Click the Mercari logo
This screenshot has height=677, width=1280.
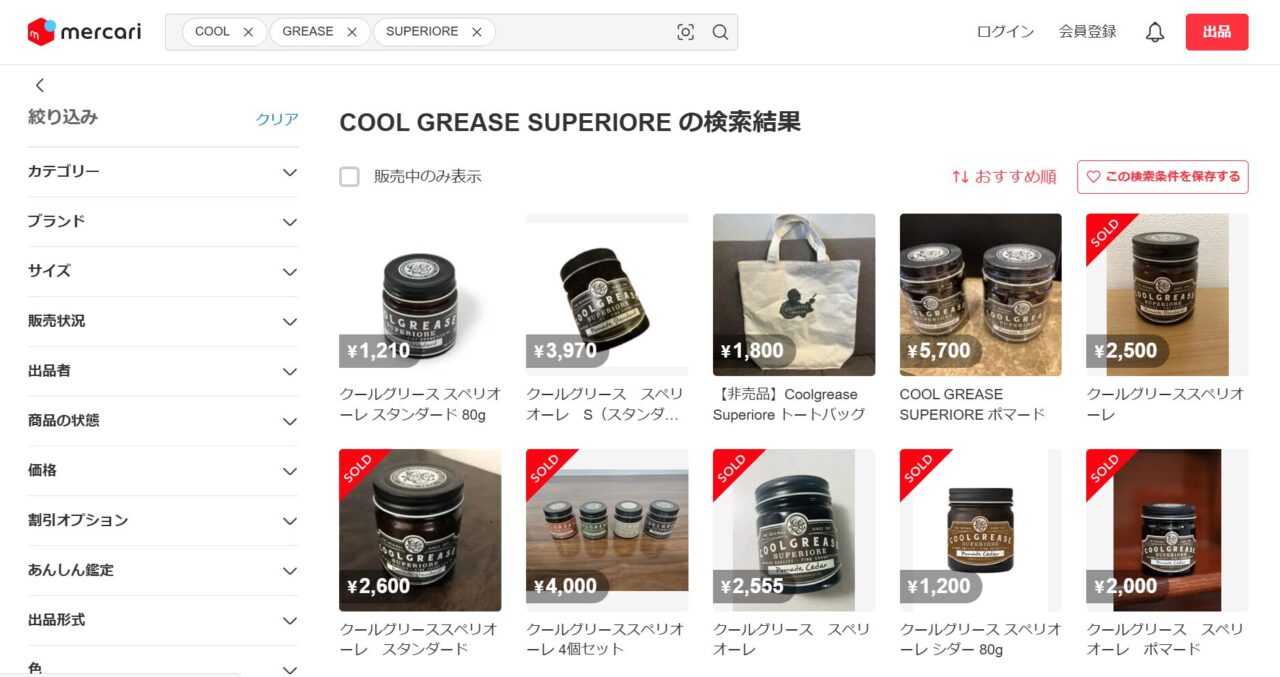click(x=85, y=32)
